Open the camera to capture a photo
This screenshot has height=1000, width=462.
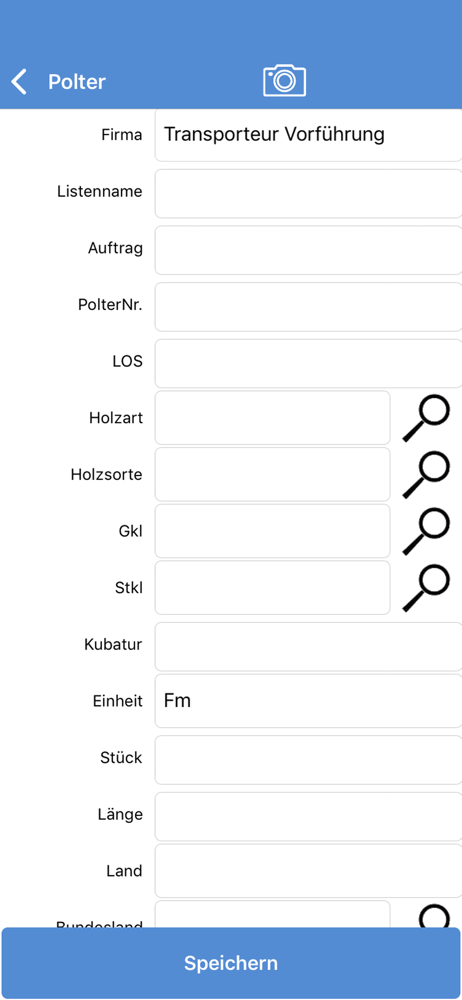(x=285, y=81)
